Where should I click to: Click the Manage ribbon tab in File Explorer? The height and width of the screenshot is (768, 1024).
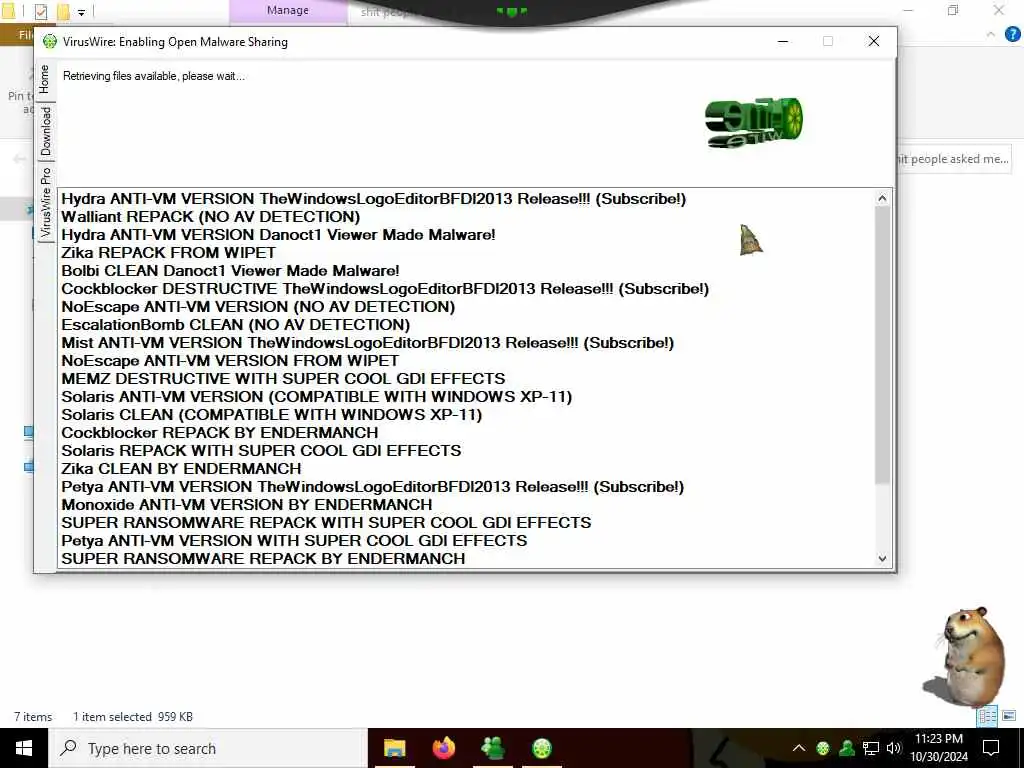(287, 10)
